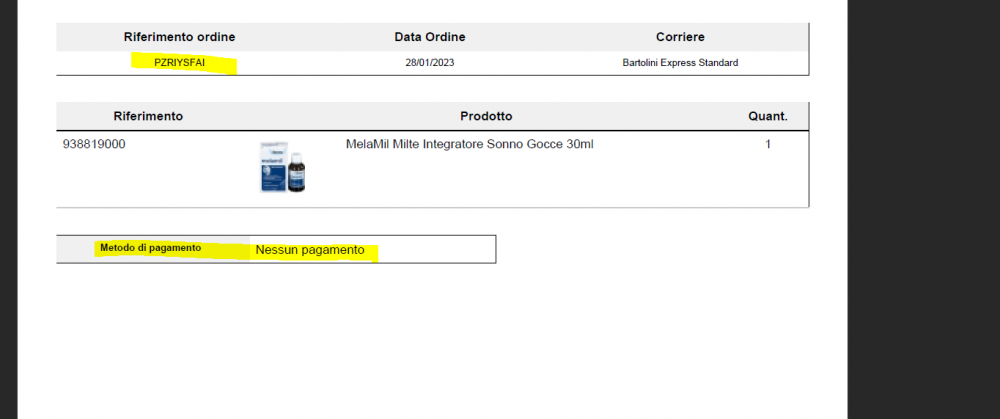Screen dimensions: 1000x419
Task: Select the Bartolini Express Standard courier text
Action: click(680, 63)
